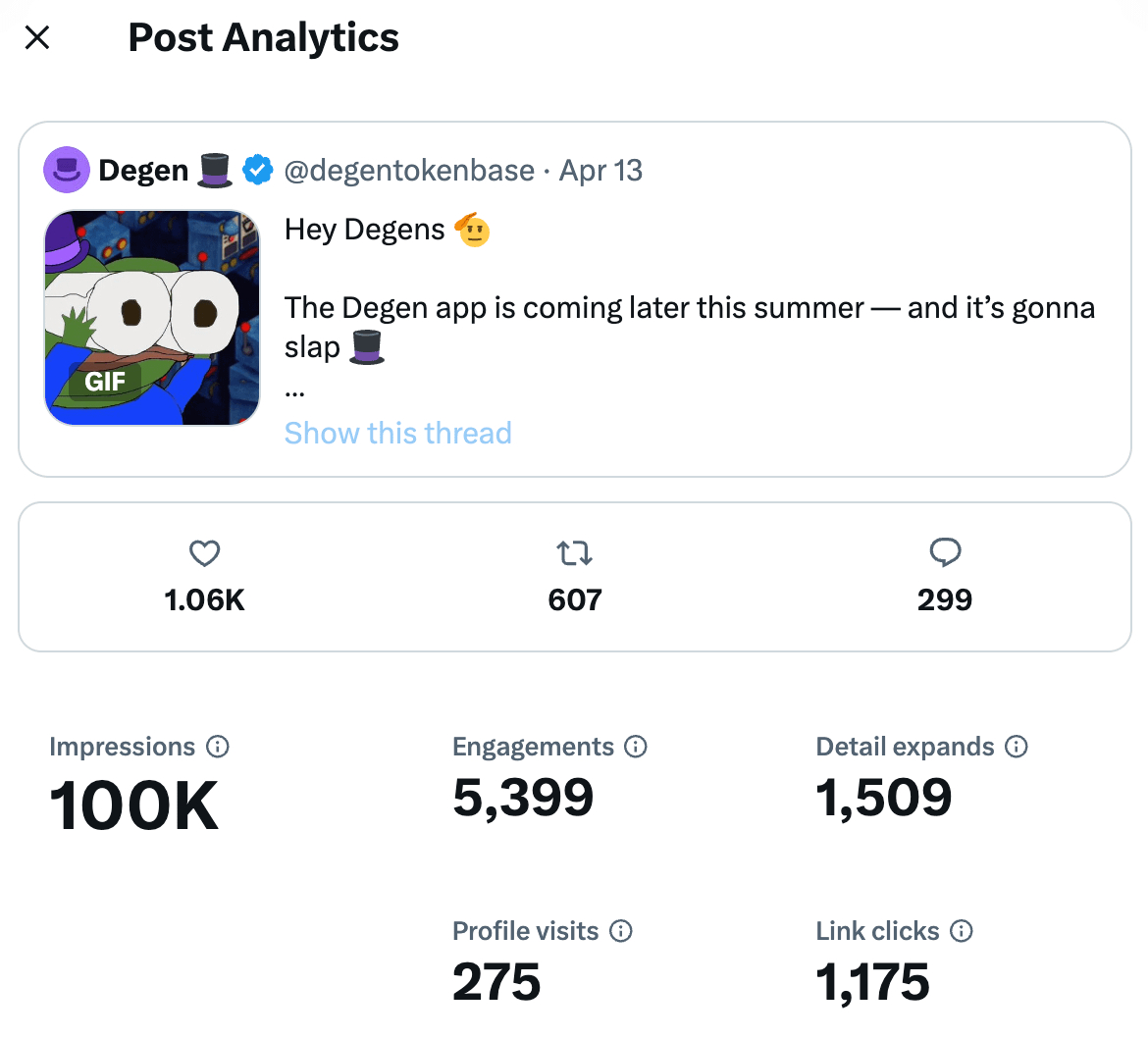Click the 607 reposts count
The height and width of the screenshot is (1038, 1148).
(575, 599)
